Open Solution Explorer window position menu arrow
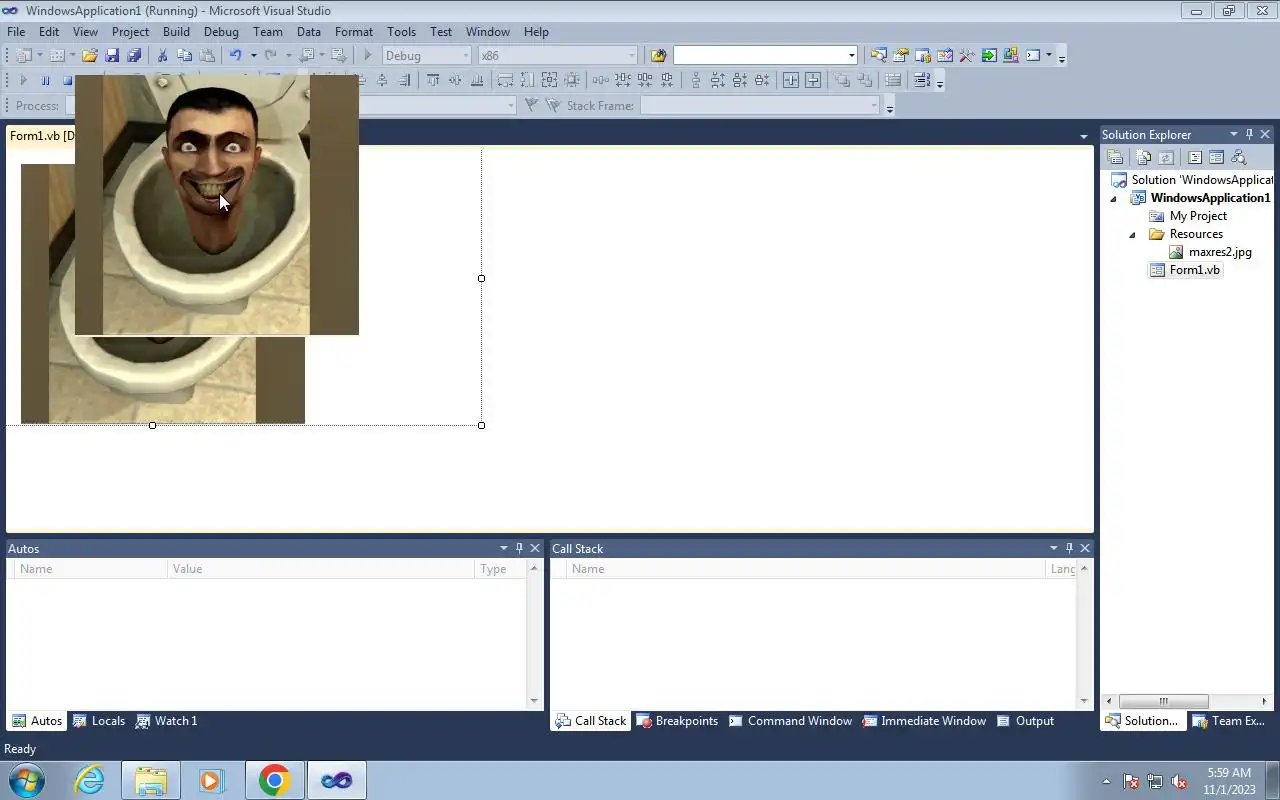 pyautogui.click(x=1233, y=134)
